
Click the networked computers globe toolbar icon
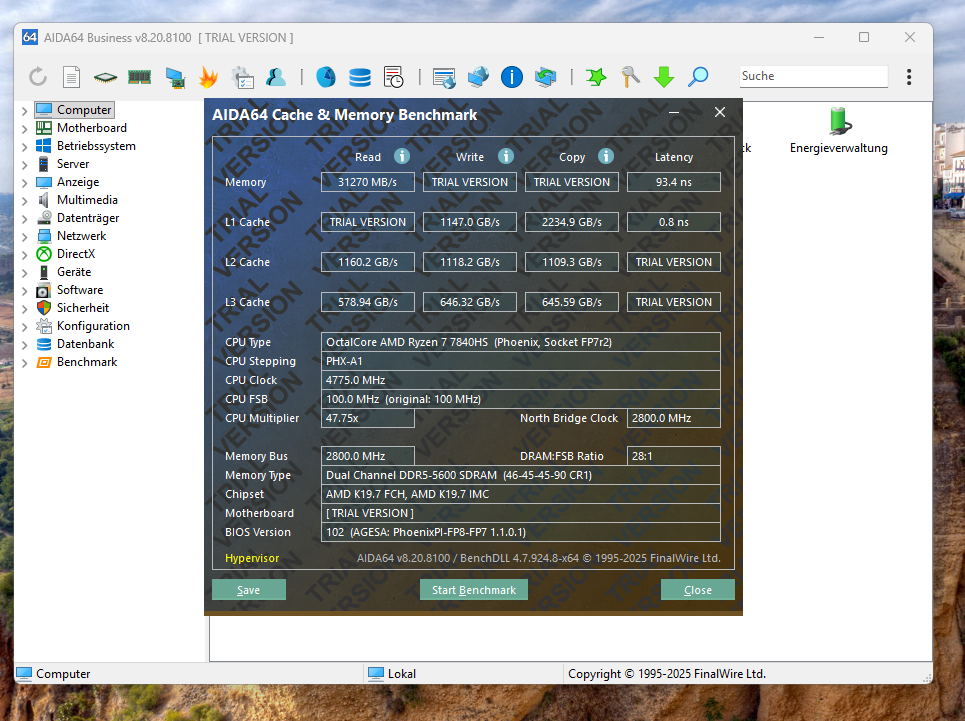pyautogui.click(x=478, y=77)
